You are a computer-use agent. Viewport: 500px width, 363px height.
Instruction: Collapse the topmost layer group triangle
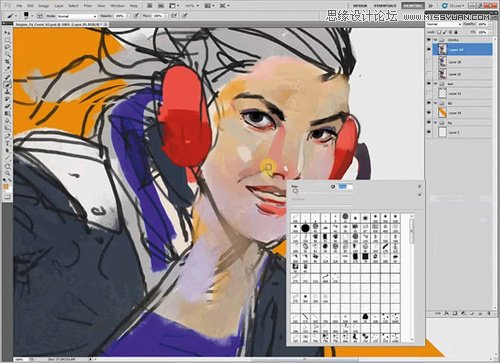tap(435, 40)
